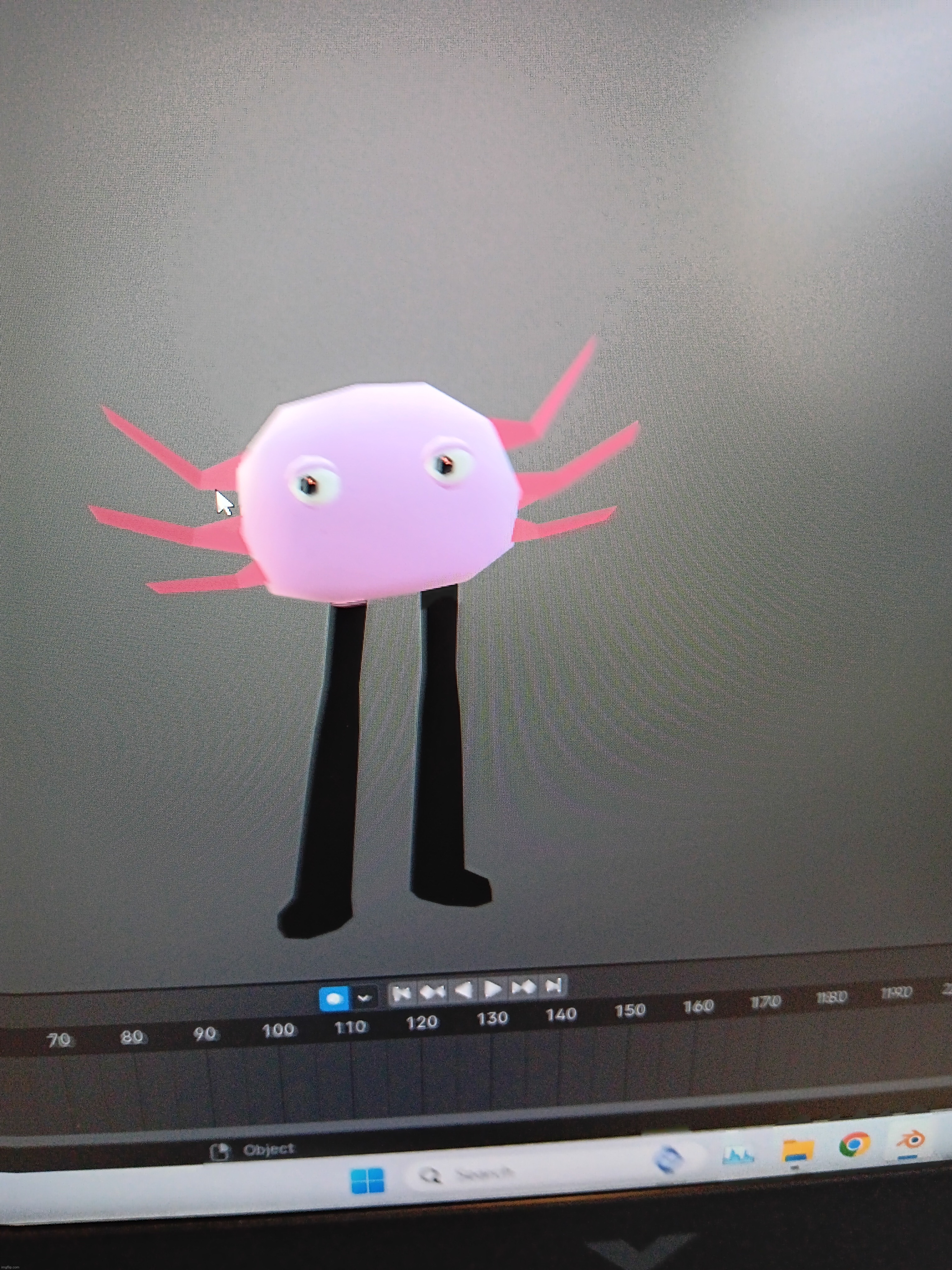This screenshot has width=952, height=1270.
Task: Move the timeline to frame 130
Action: [x=492, y=1018]
